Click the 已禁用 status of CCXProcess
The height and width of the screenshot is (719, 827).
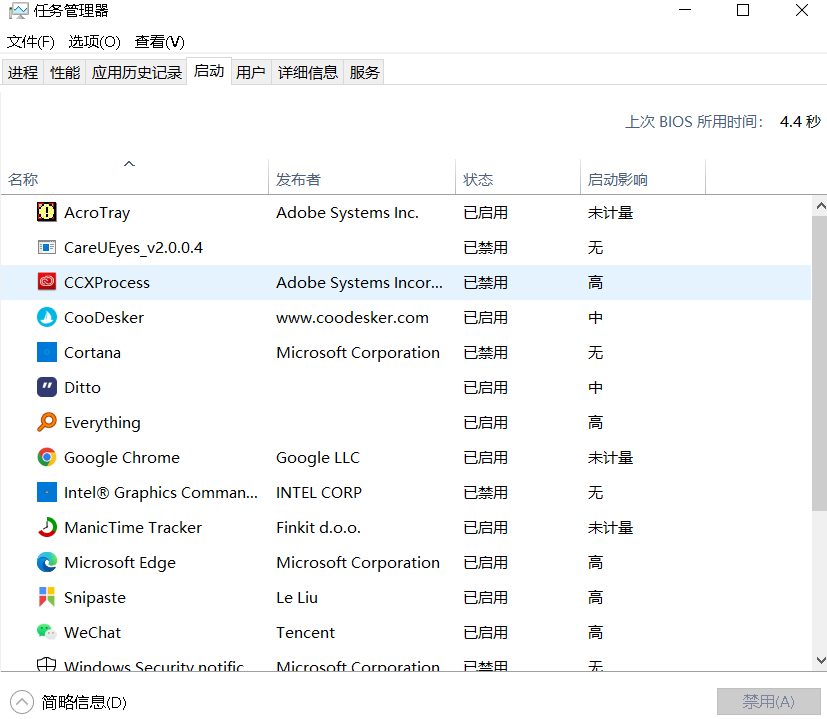[485, 282]
